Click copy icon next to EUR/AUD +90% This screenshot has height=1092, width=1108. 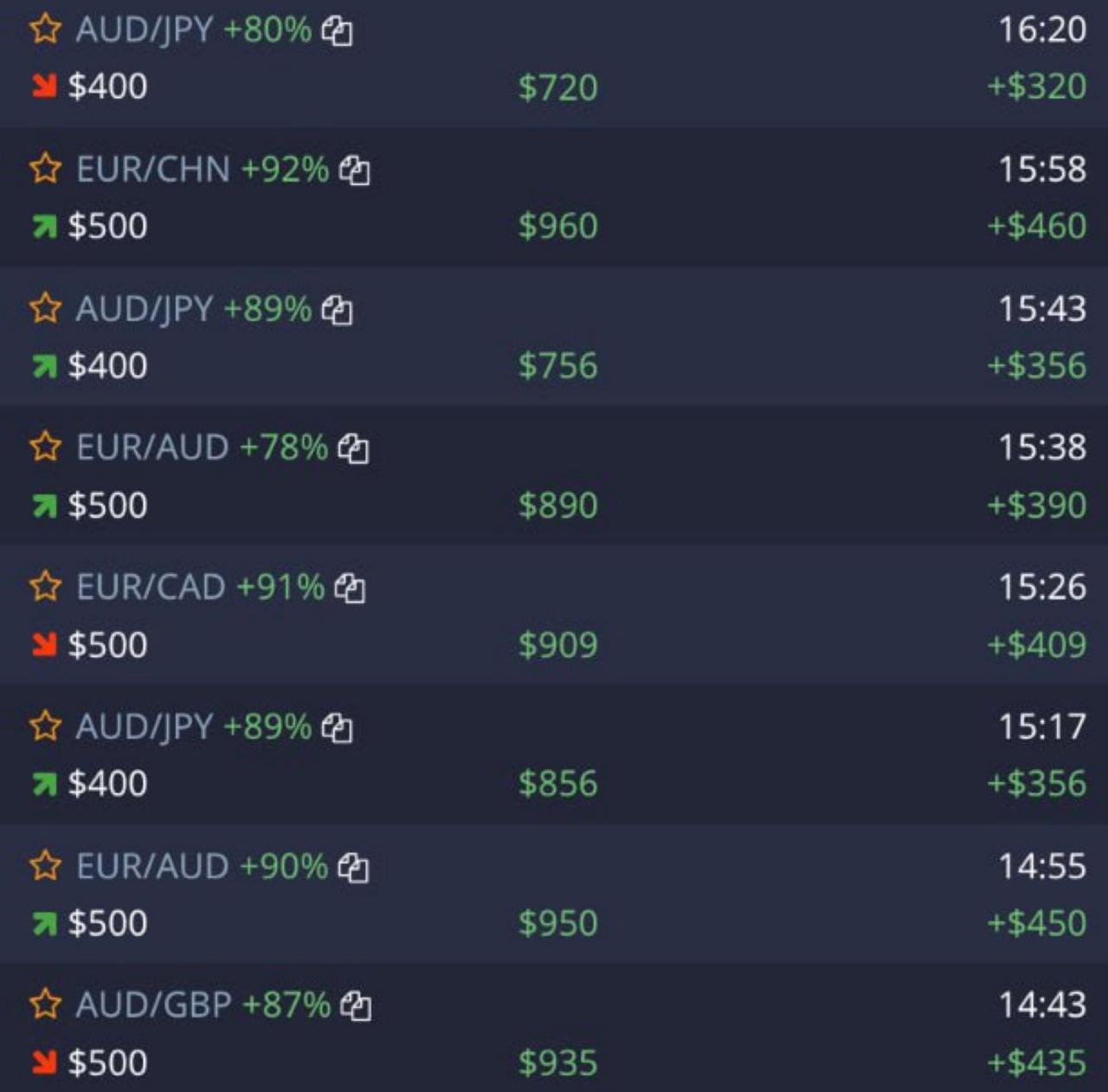353,867
